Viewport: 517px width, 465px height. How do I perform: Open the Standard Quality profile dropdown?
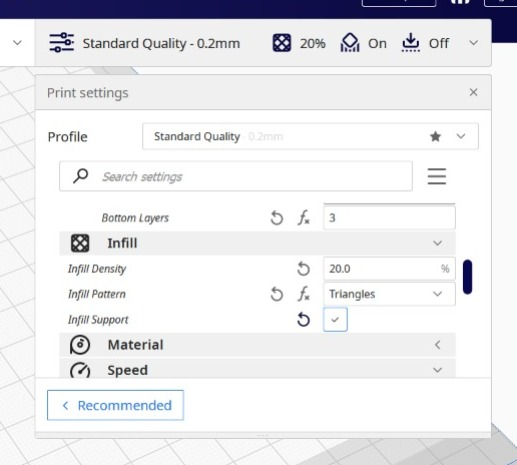(x=310, y=136)
